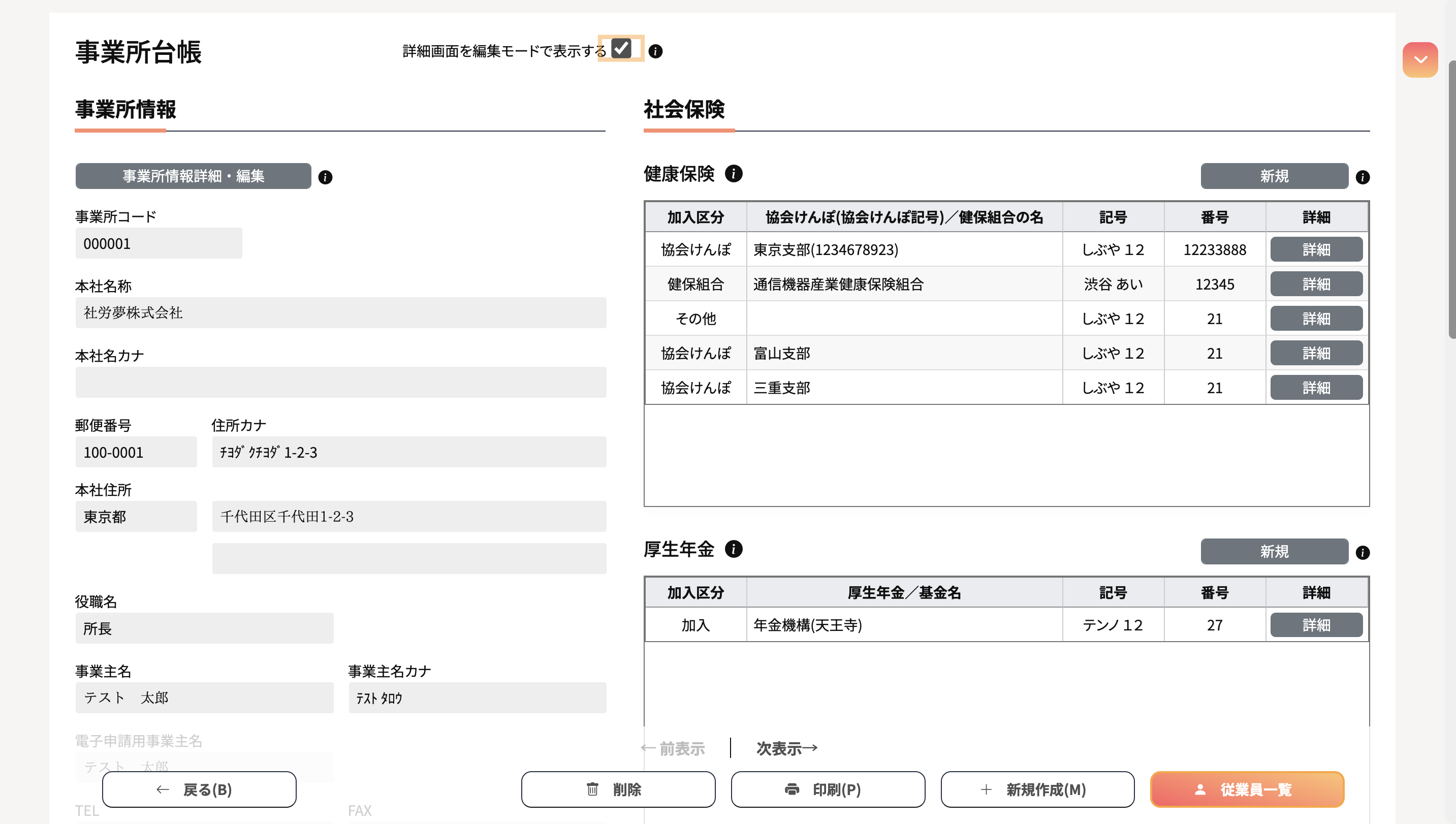Click 事業所情報 section heading
1456x824 pixels.
125,109
